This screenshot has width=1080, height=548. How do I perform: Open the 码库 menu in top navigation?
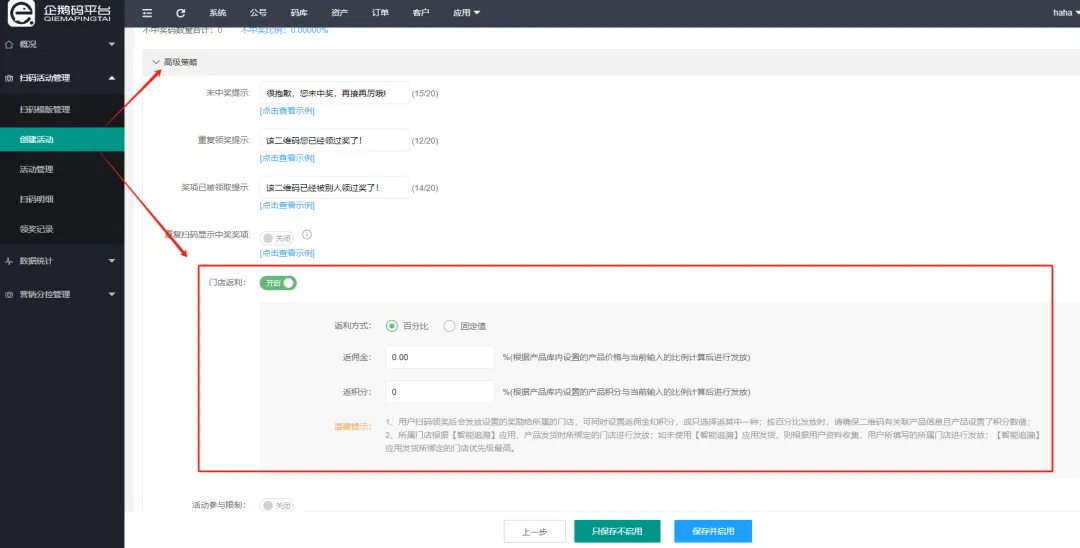(299, 13)
